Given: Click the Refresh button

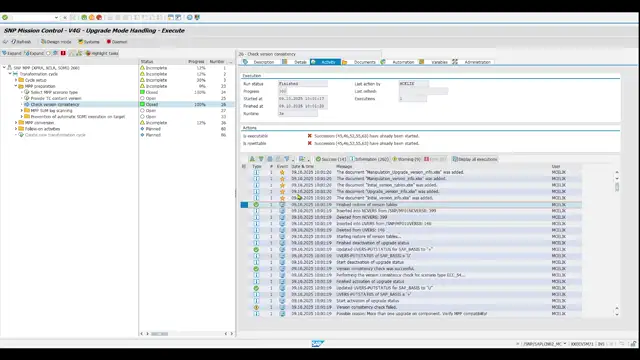Looking at the screenshot, I should [21, 42].
